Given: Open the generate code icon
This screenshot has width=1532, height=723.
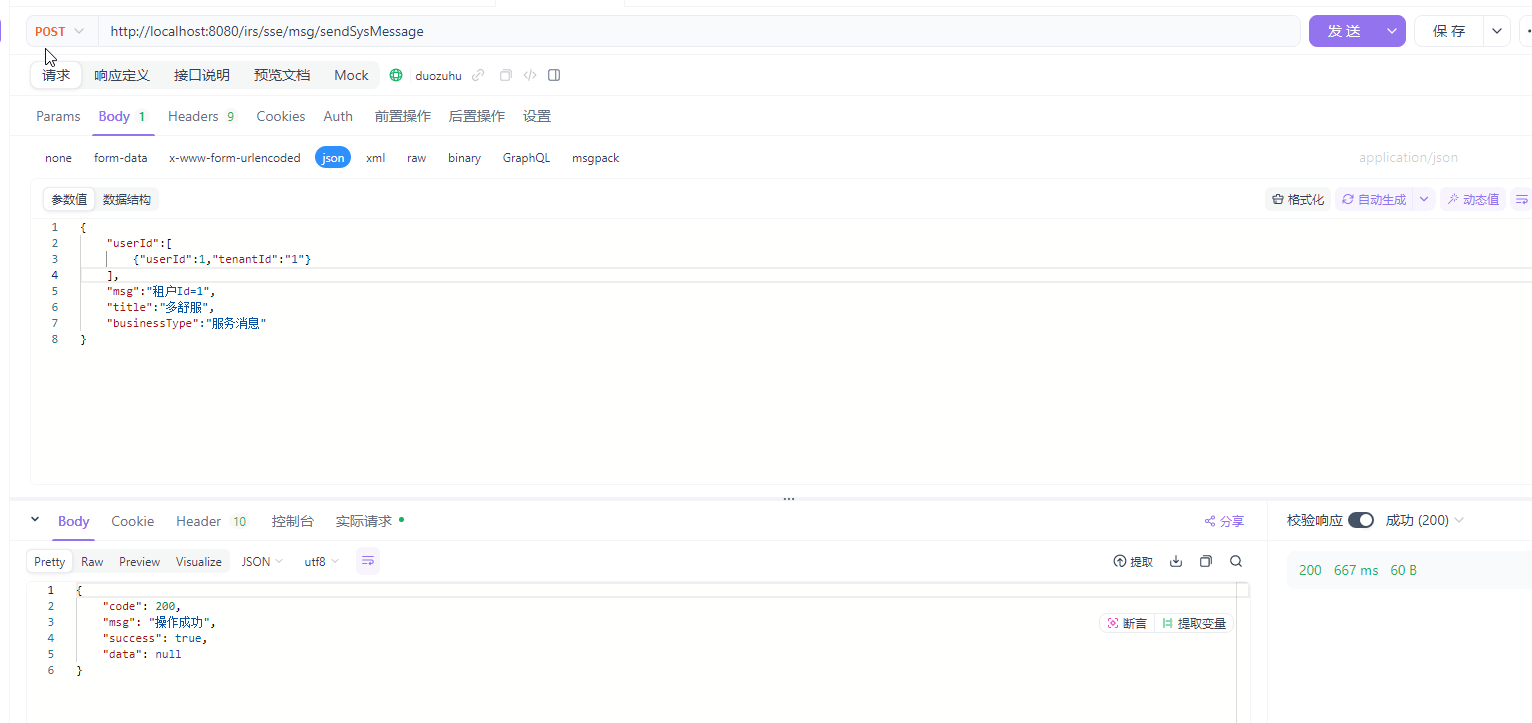Looking at the screenshot, I should pos(530,75).
